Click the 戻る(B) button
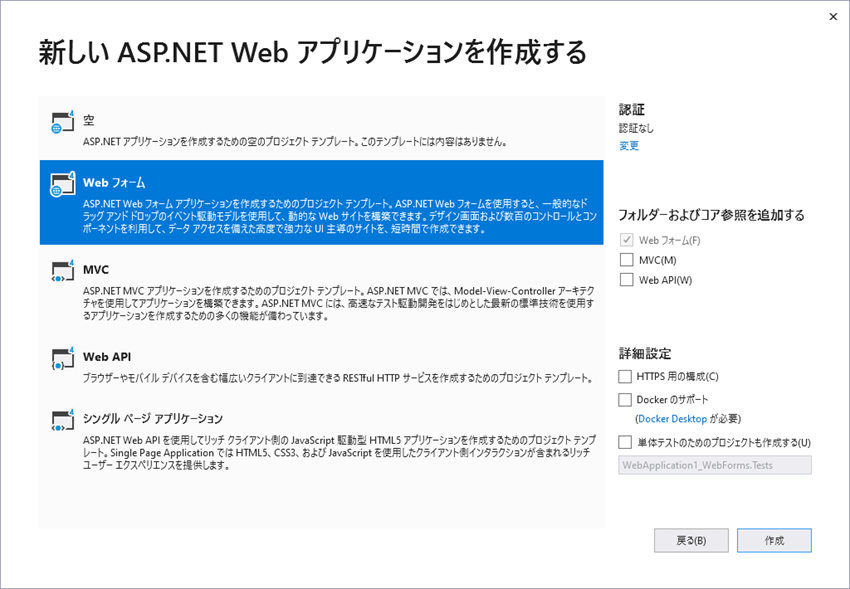The height and width of the screenshot is (589, 850). pyautogui.click(x=691, y=540)
